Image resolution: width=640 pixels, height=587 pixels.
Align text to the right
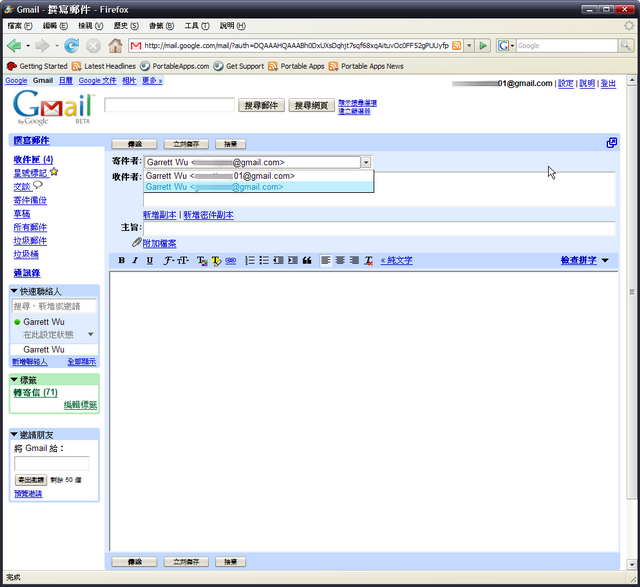354,260
